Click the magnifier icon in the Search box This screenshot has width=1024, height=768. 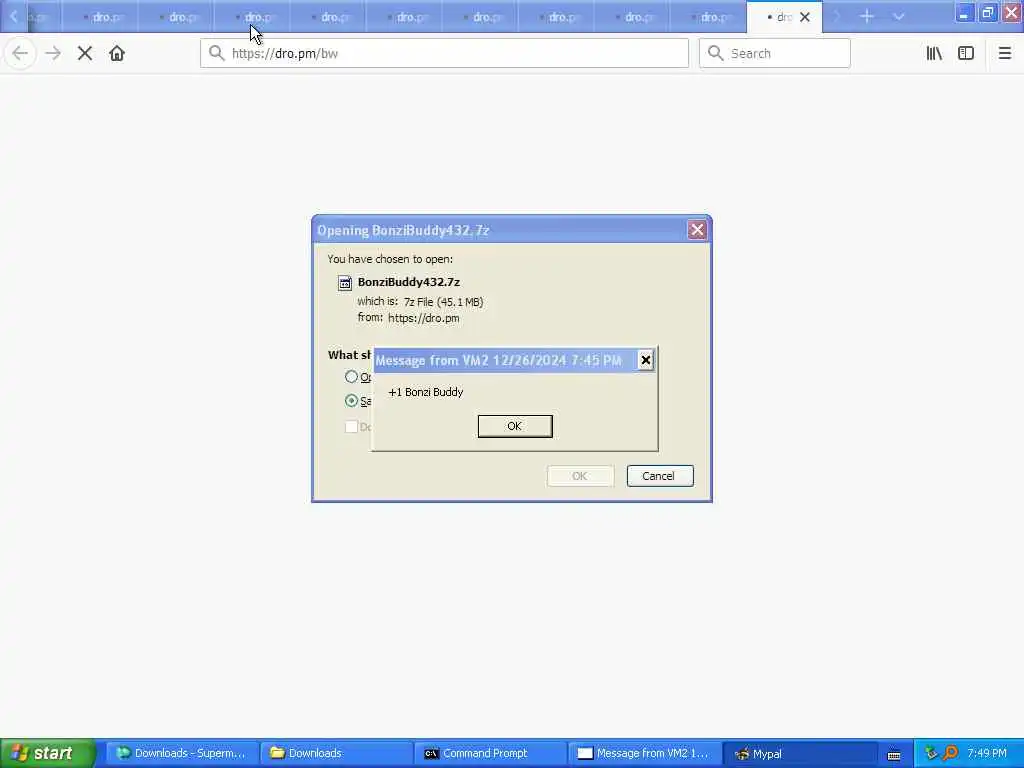tap(716, 53)
